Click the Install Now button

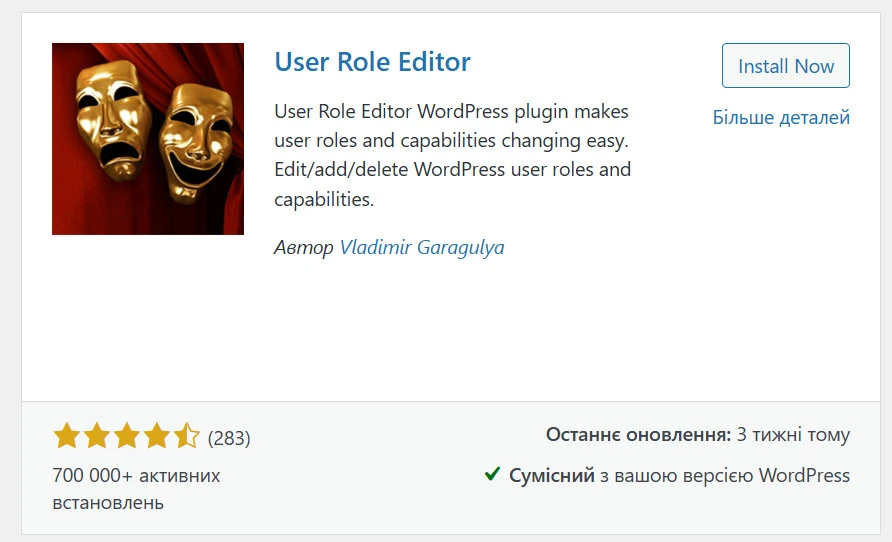click(x=786, y=65)
